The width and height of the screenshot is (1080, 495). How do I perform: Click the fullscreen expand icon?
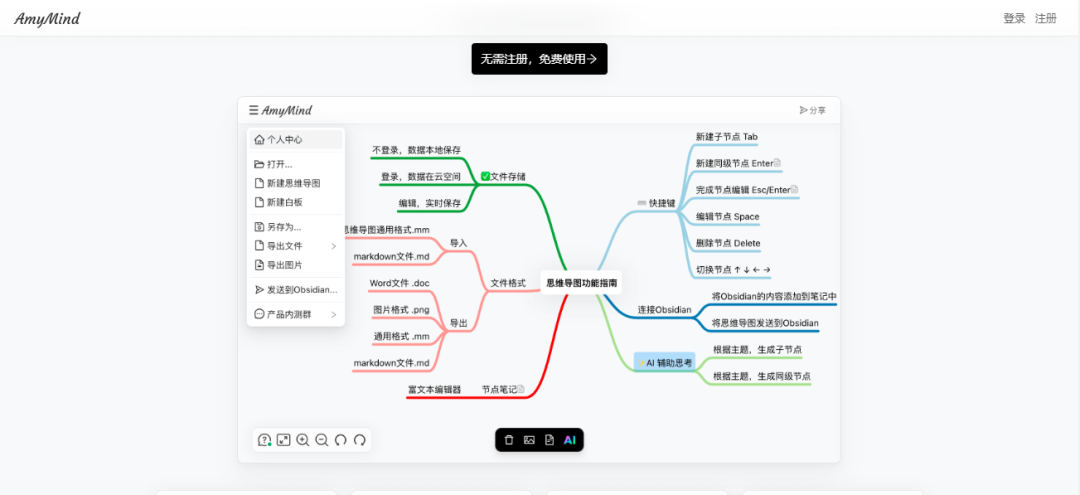point(283,440)
